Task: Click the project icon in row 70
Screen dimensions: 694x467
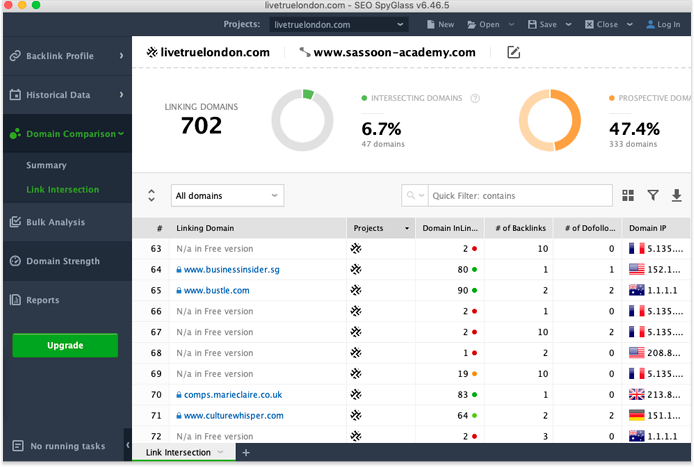Action: tap(356, 395)
